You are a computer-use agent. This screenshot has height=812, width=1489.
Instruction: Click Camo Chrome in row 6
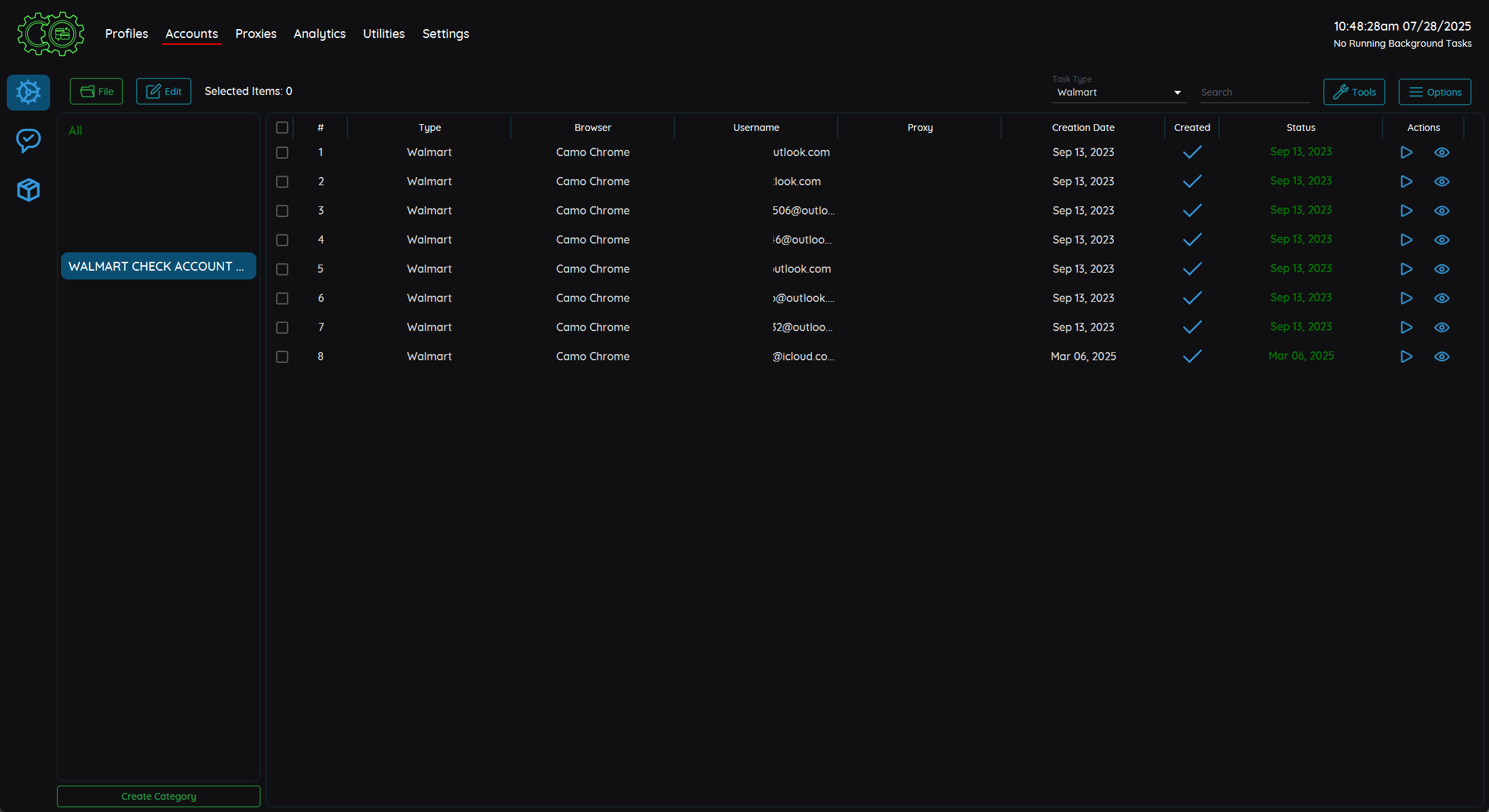[x=593, y=298]
